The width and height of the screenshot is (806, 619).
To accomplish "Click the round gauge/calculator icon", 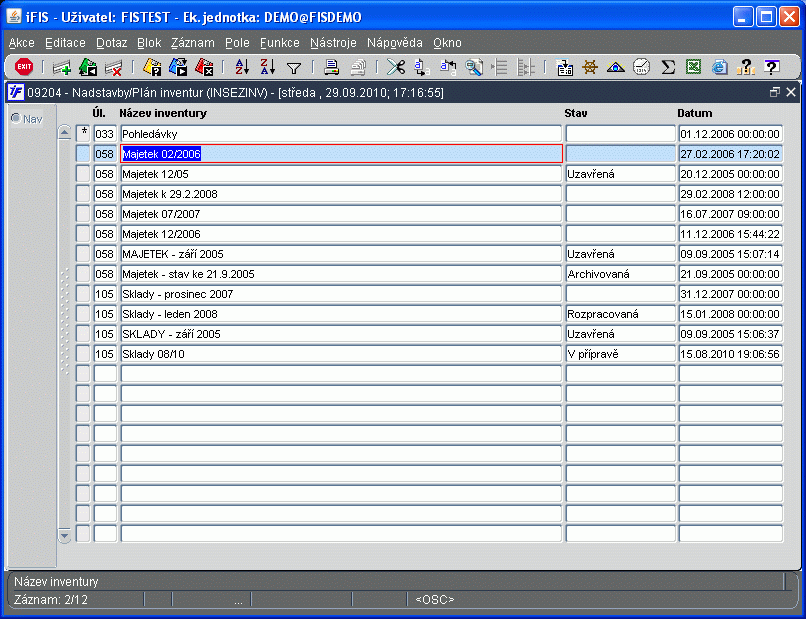I will click(x=642, y=67).
